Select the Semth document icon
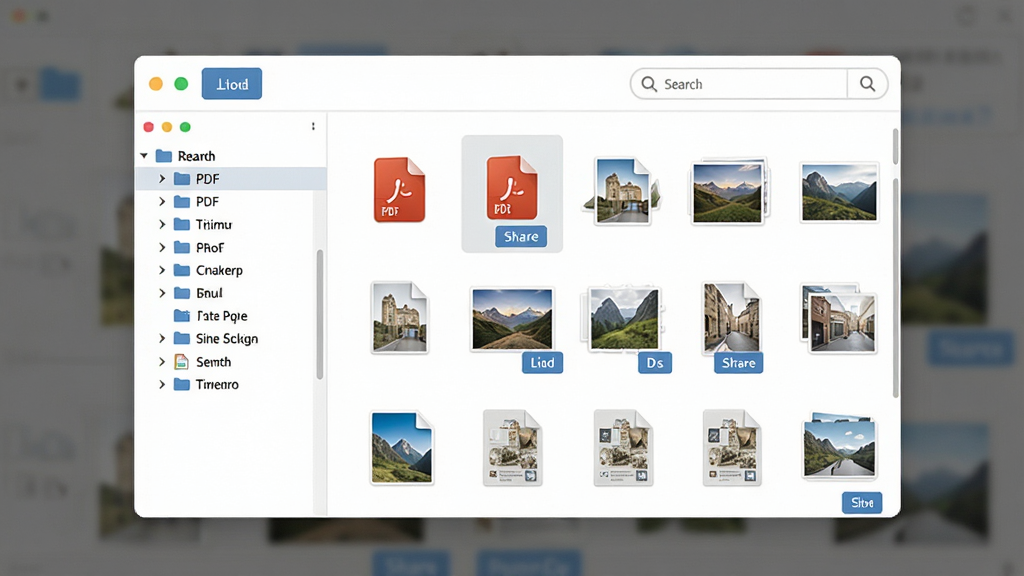The width and height of the screenshot is (1024, 576). [x=182, y=362]
